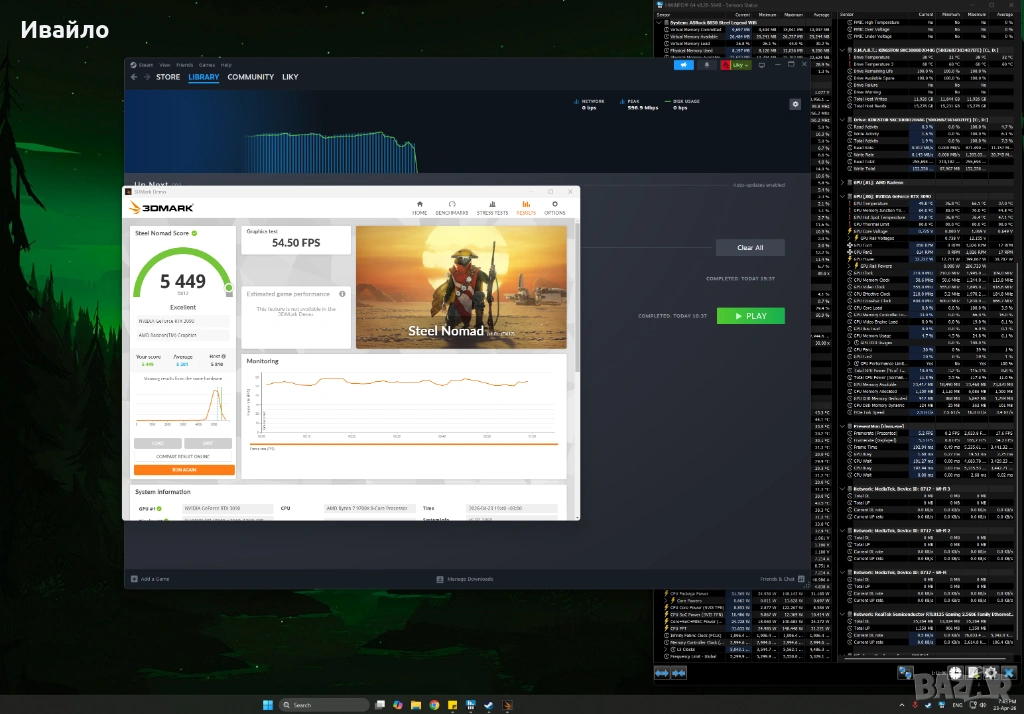
Task: Open the Steam View menu
Action: click(165, 65)
